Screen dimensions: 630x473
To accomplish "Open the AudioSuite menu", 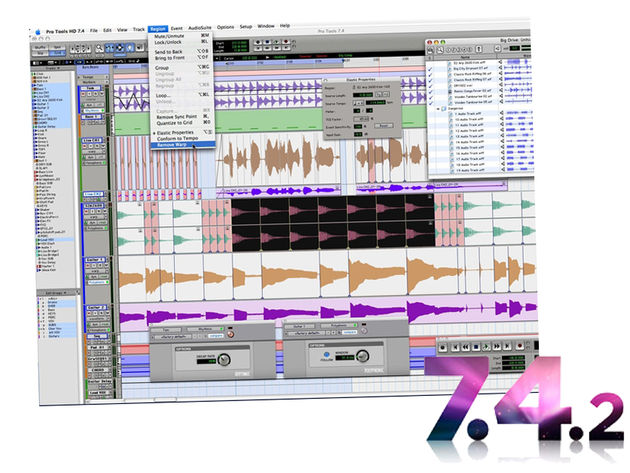I will pos(200,28).
